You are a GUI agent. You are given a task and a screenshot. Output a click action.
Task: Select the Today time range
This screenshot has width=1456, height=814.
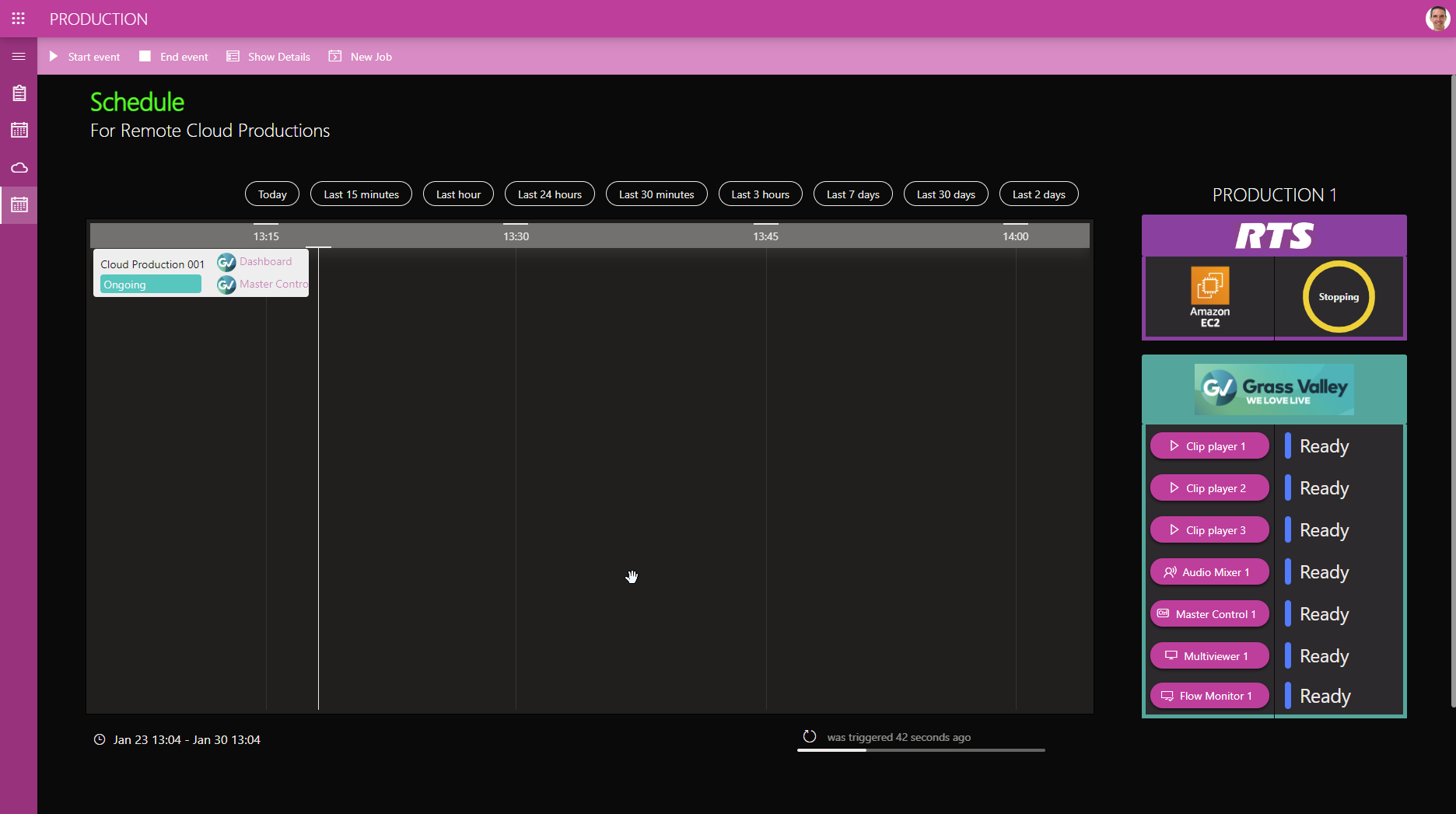click(x=272, y=194)
